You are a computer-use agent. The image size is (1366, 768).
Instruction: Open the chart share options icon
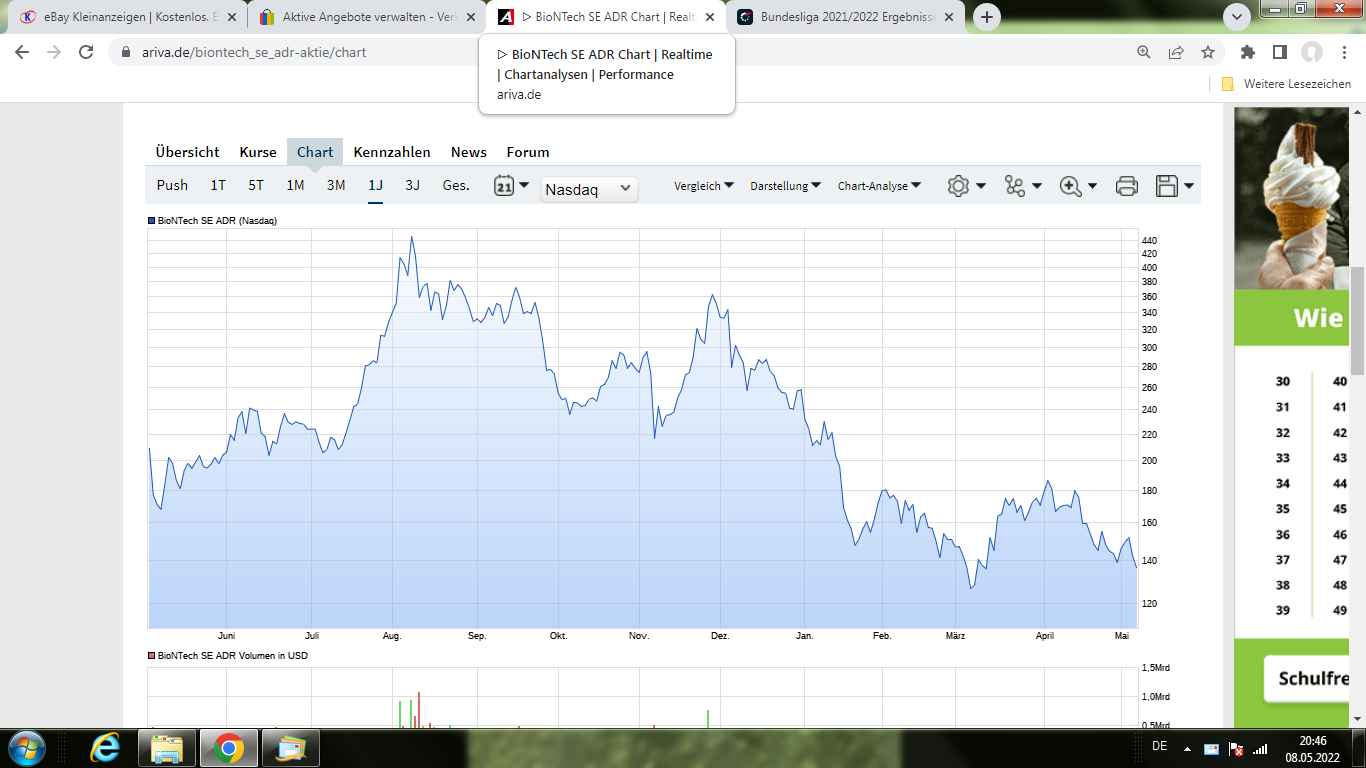click(x=1023, y=186)
